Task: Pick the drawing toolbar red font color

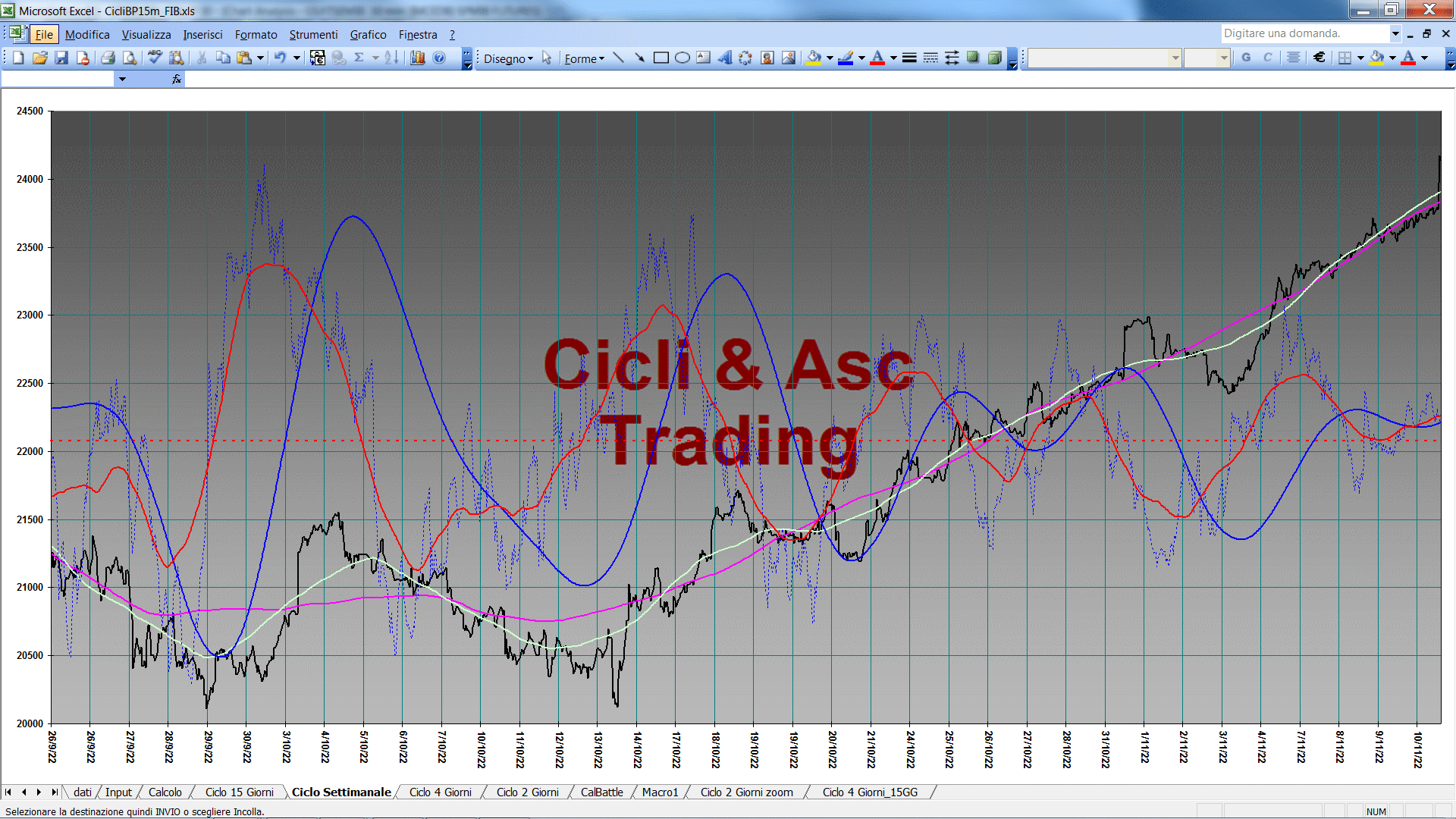Action: (877, 58)
